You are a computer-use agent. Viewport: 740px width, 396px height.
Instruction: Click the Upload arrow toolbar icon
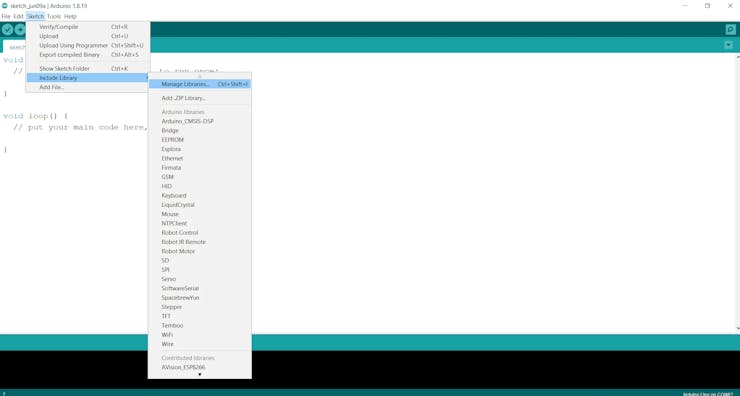coord(20,30)
